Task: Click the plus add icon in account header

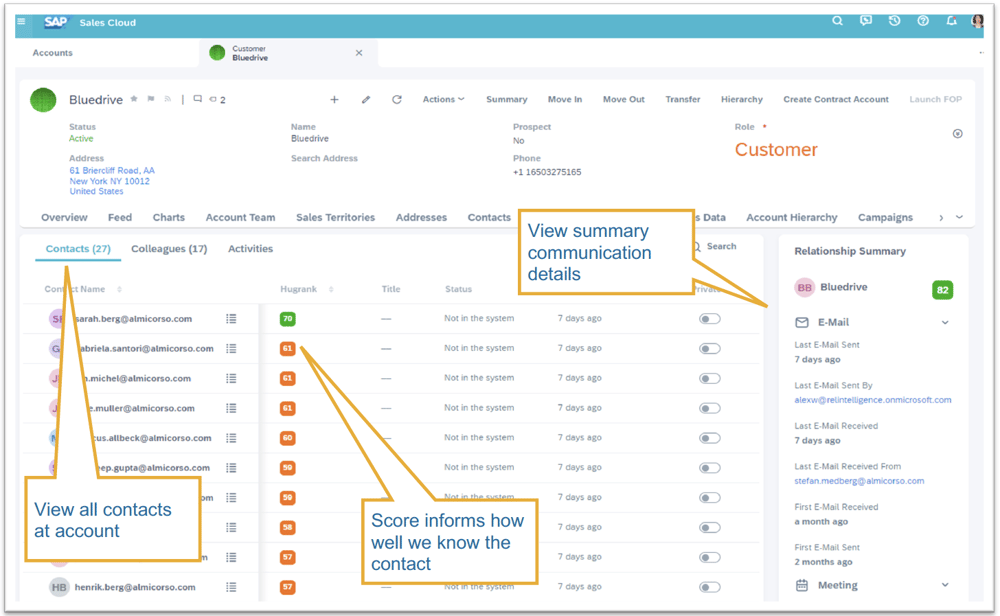Action: point(334,99)
